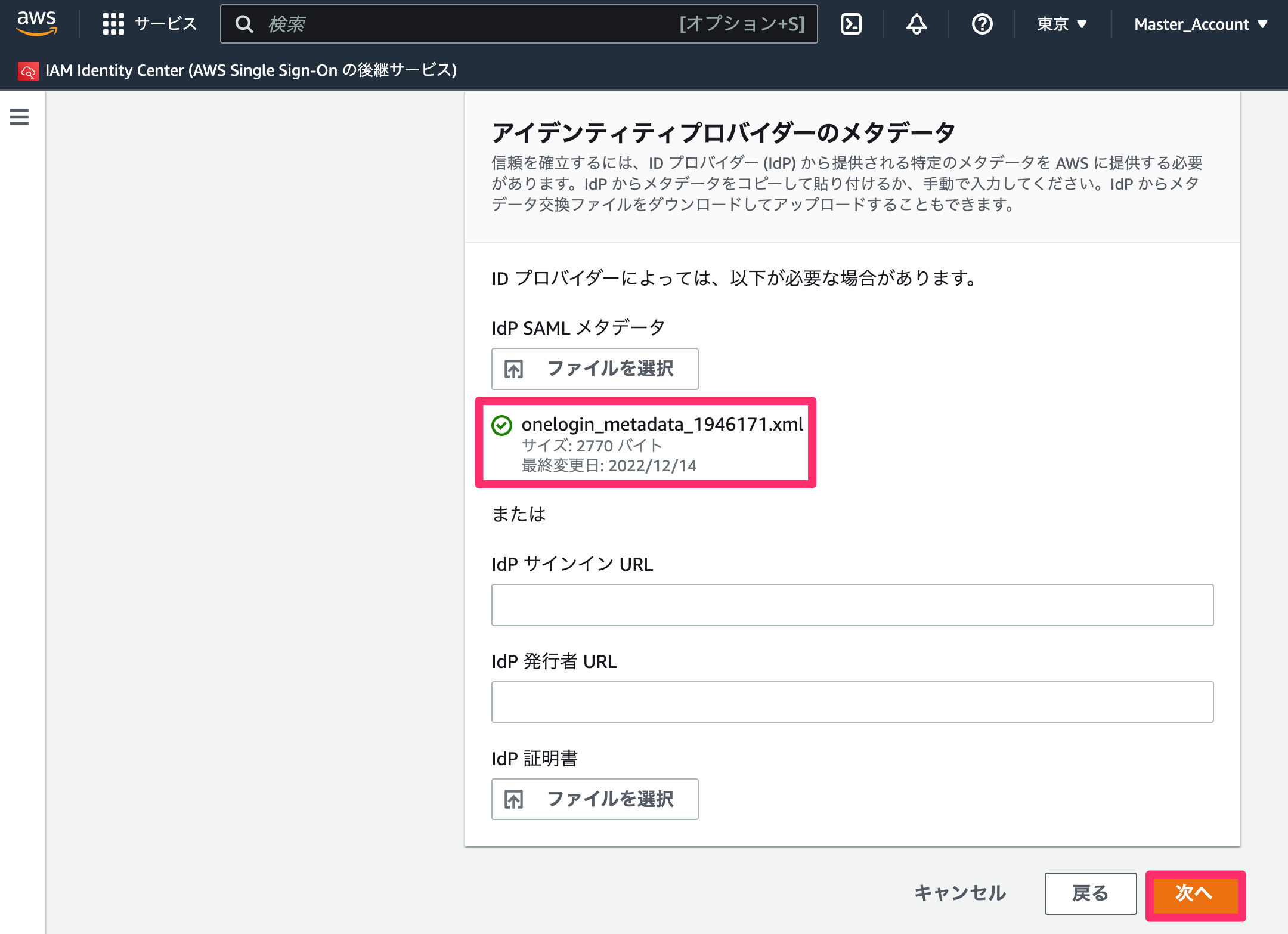
Task: Click 戻る to go back
Action: (1090, 893)
